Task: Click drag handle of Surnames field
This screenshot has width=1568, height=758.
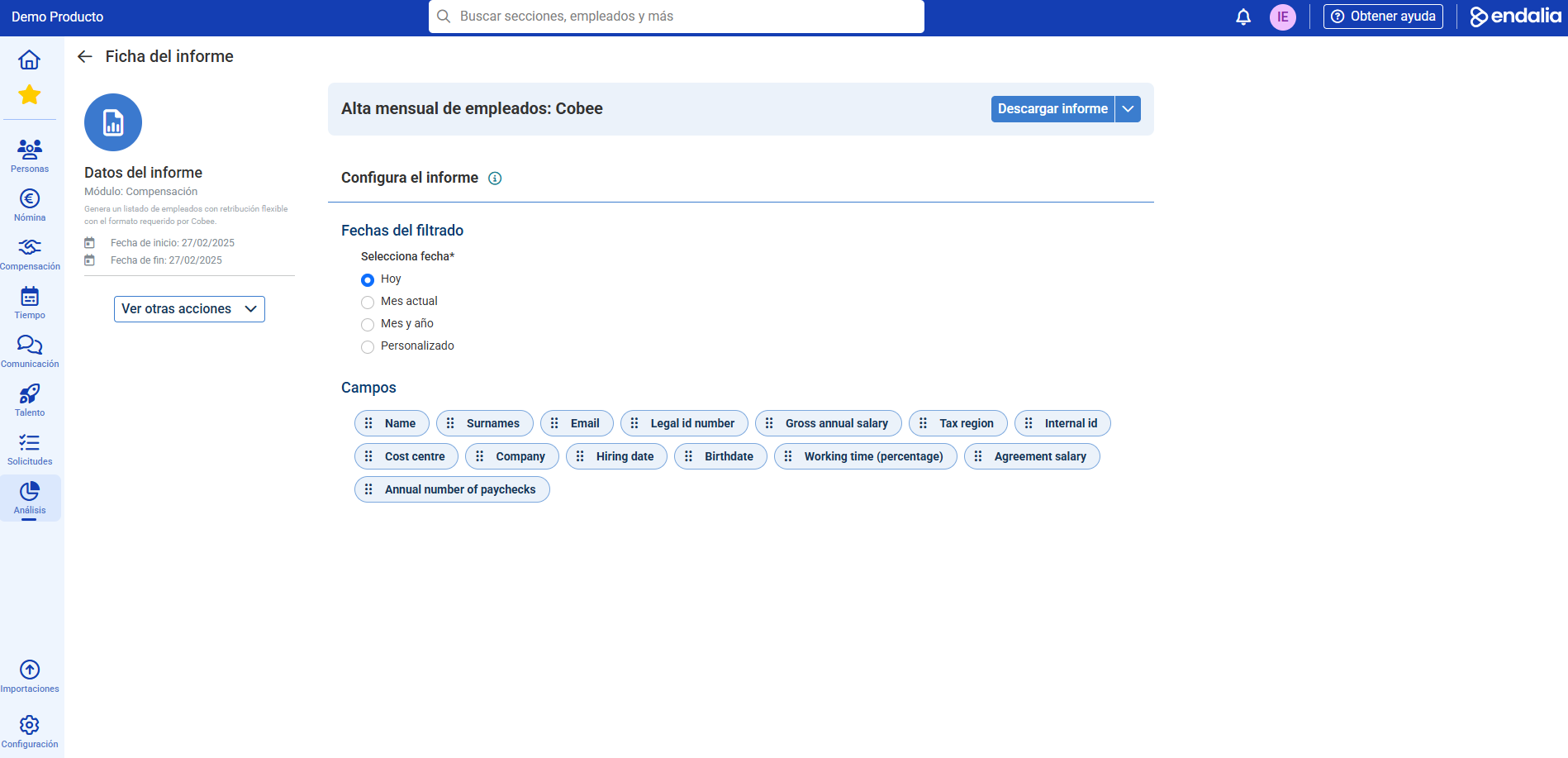Action: 450,423
